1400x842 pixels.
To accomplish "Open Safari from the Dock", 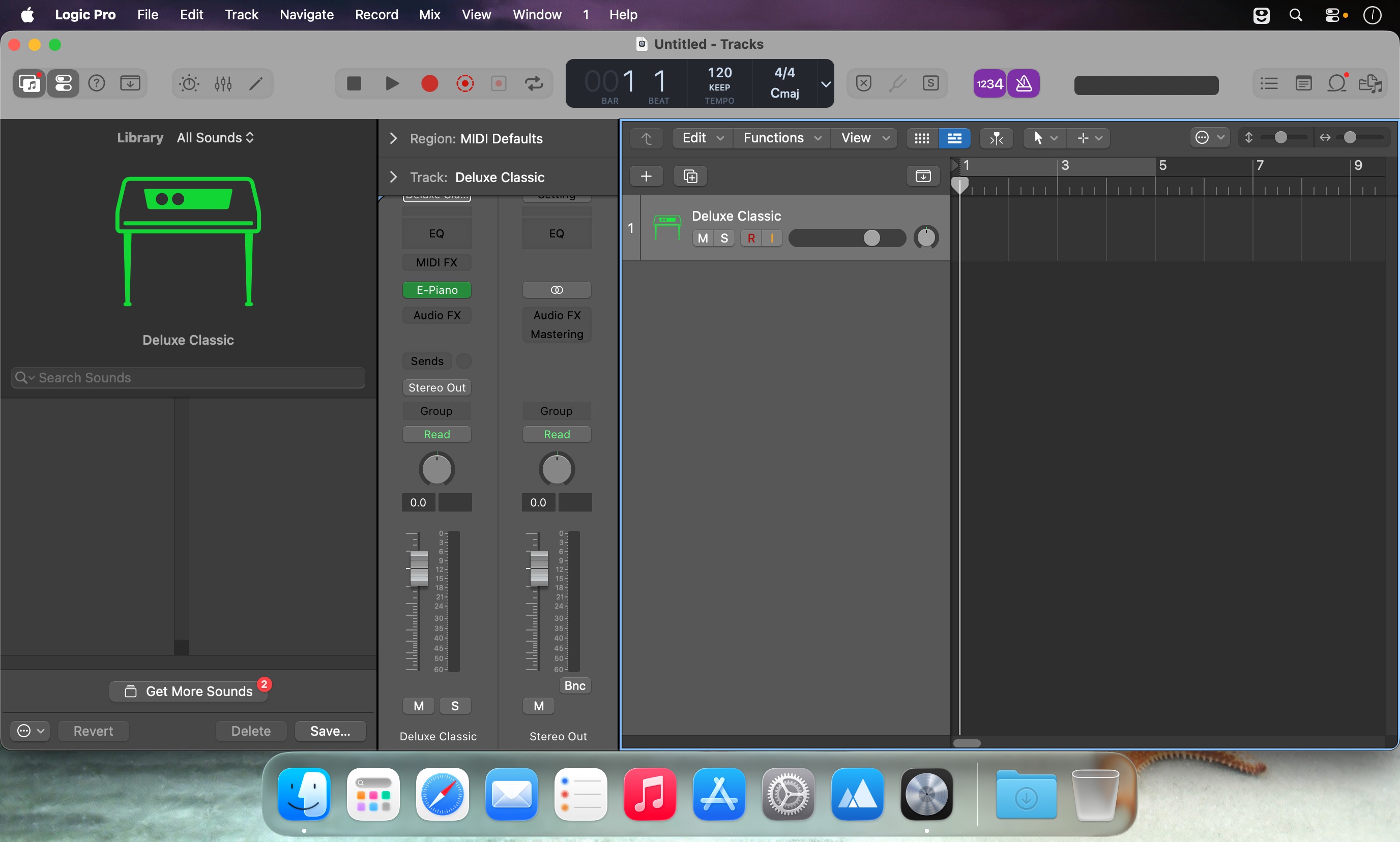I will 442,794.
